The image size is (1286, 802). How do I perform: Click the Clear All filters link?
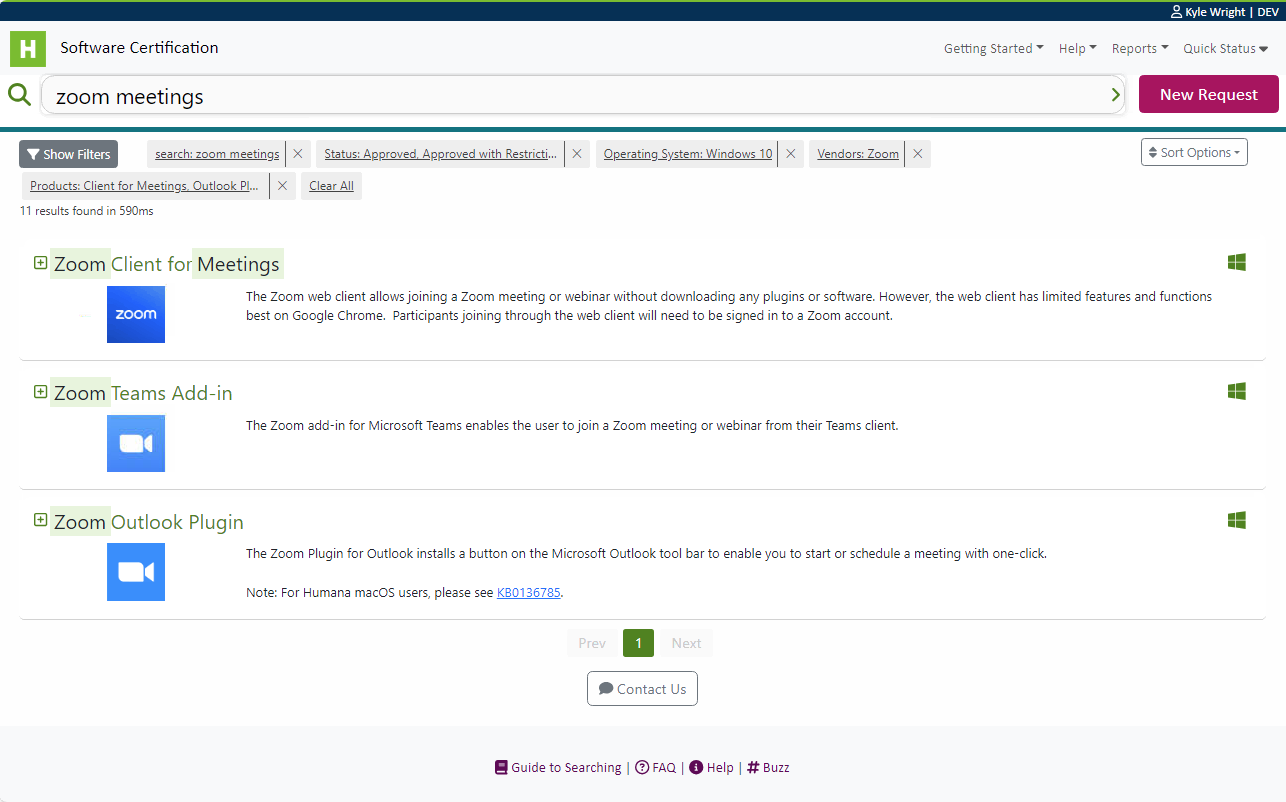pyautogui.click(x=331, y=186)
